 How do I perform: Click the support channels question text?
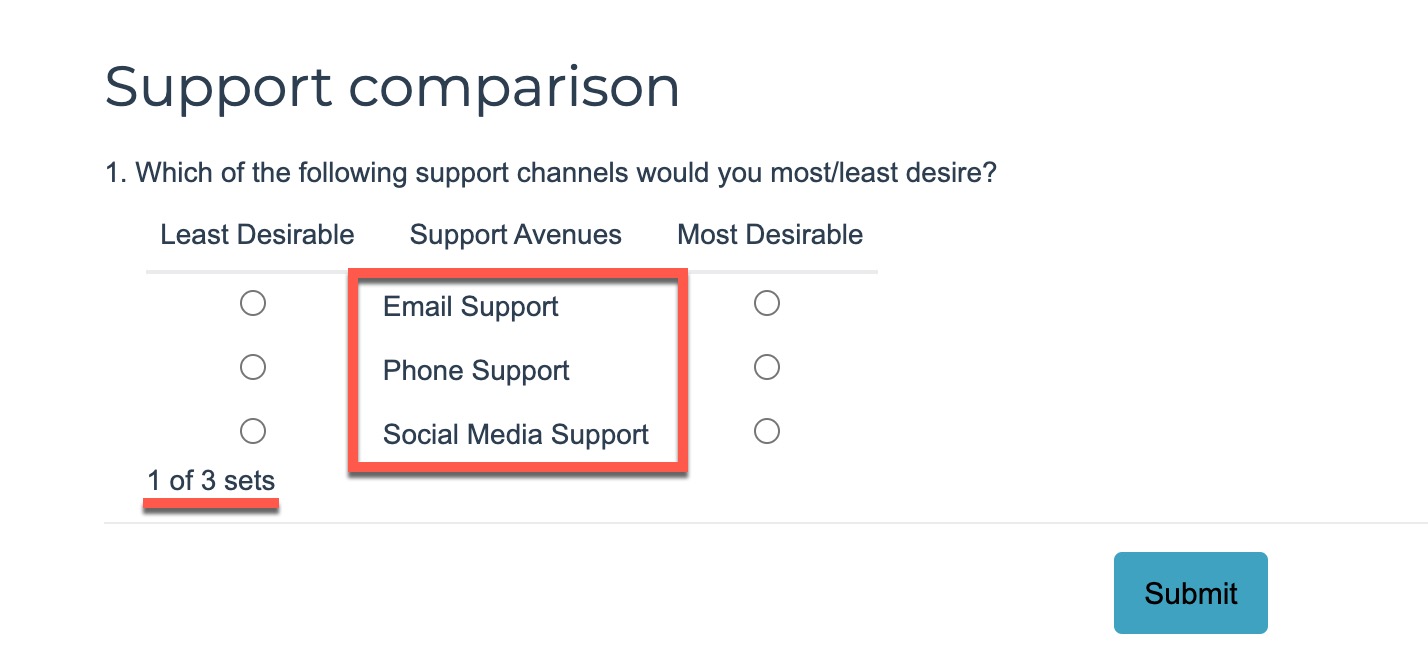[551, 173]
